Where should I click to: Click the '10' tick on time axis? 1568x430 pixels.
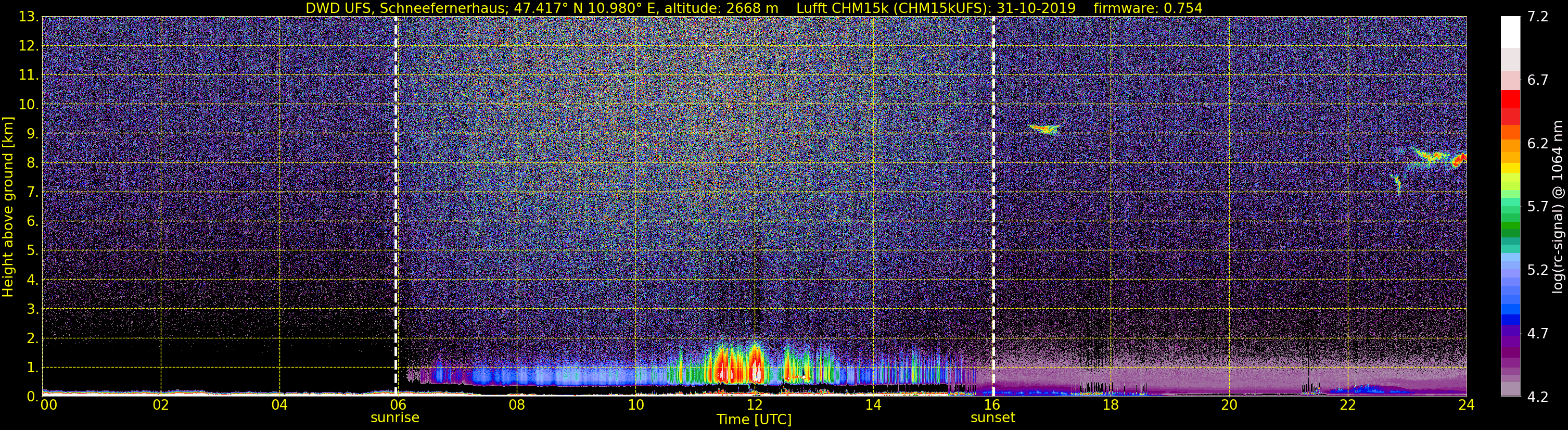tap(635, 405)
